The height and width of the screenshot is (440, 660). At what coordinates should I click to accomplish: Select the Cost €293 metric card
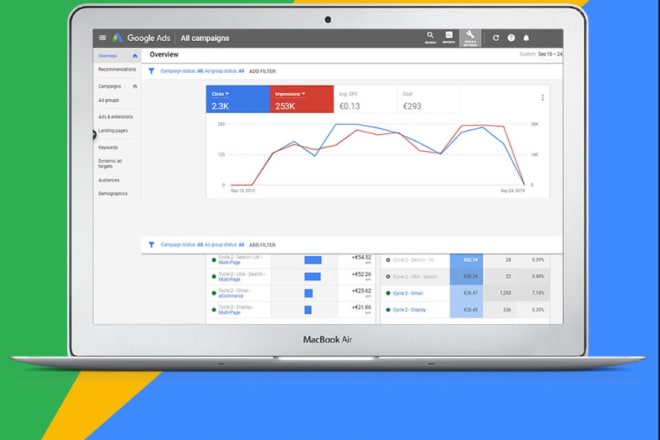[x=428, y=99]
